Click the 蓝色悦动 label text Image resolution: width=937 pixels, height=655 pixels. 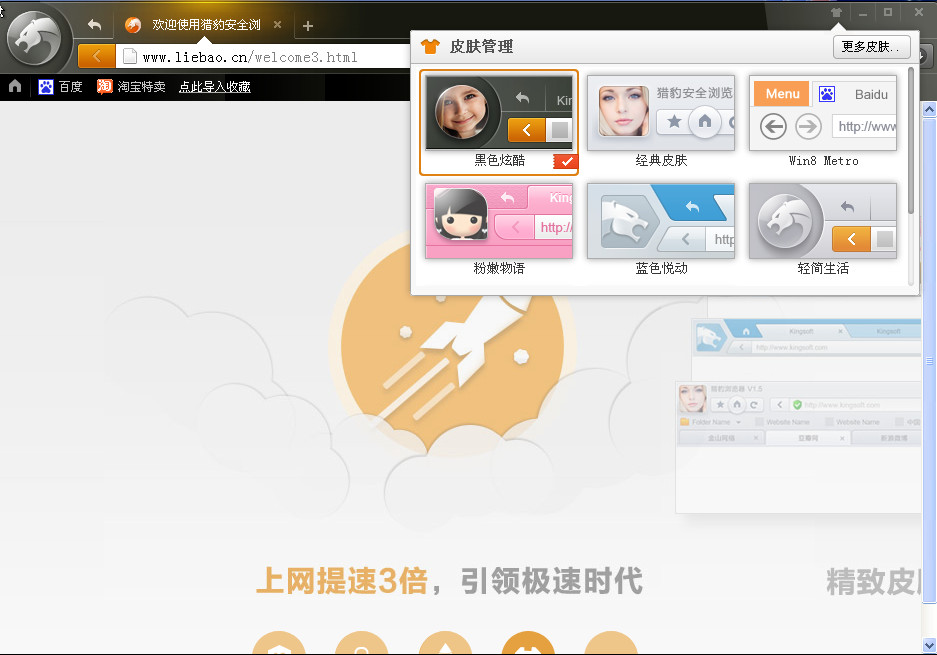[661, 268]
